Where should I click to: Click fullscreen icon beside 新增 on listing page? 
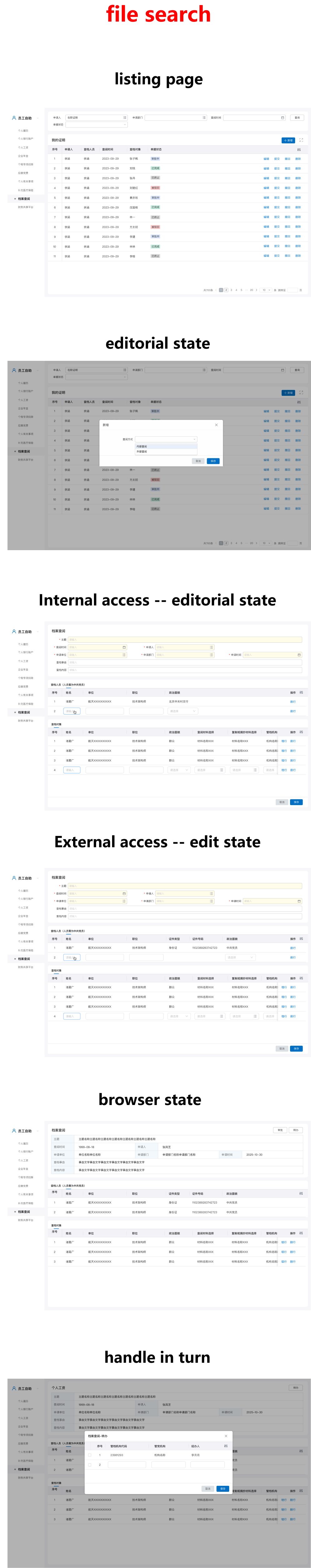(x=301, y=140)
